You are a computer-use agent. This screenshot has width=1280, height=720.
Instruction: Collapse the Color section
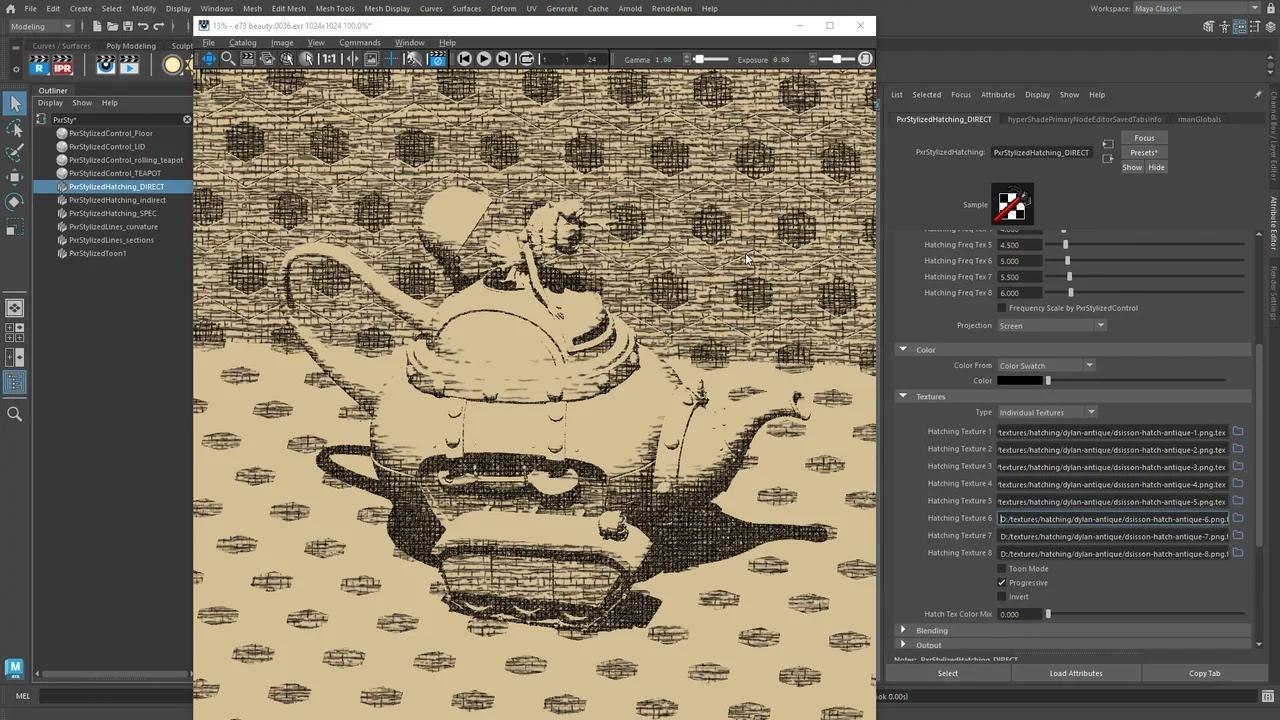click(x=903, y=349)
